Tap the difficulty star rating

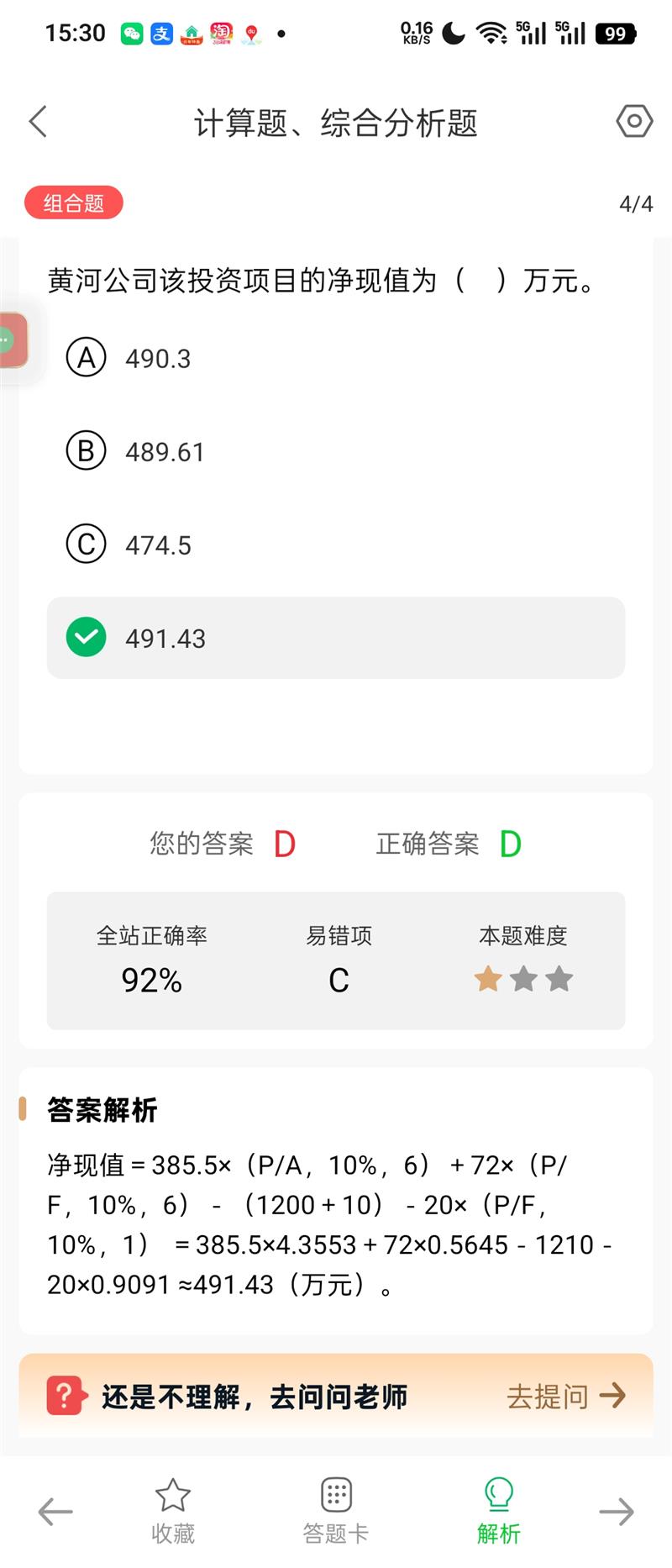click(523, 979)
